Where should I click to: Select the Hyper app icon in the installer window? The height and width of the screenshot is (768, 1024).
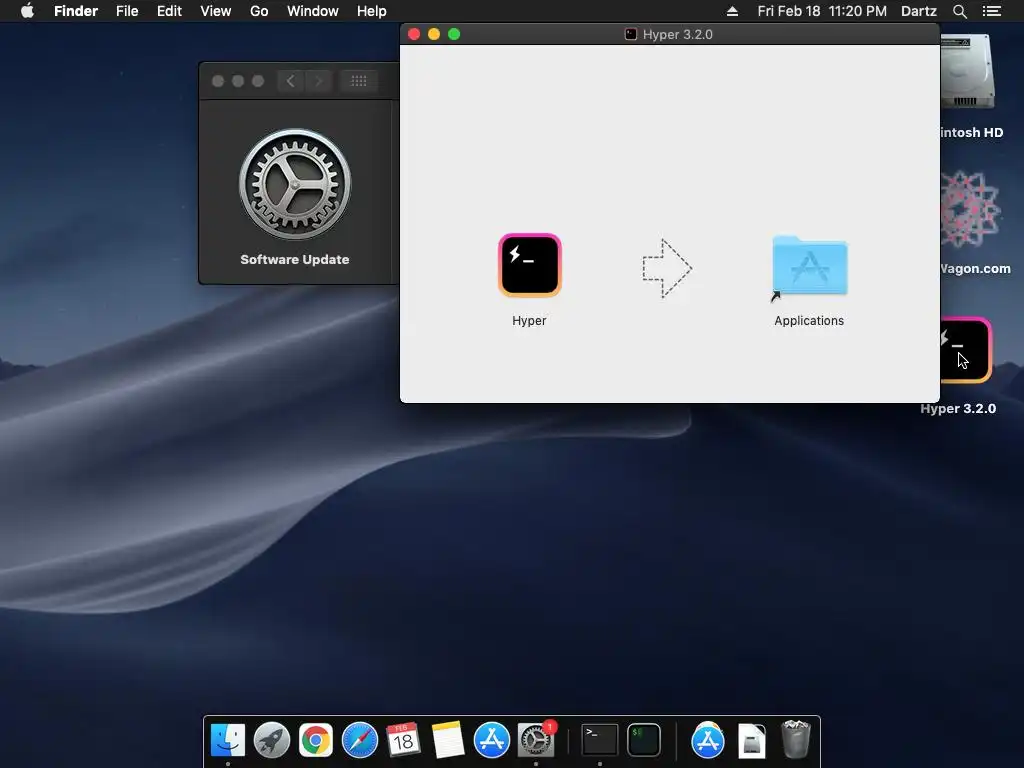(530, 265)
